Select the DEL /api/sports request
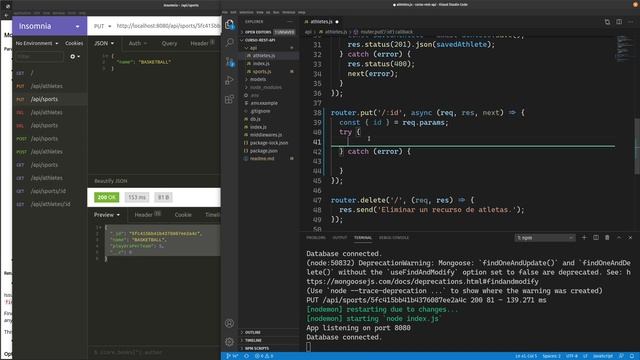The width and height of the screenshot is (640, 360). coord(49,126)
